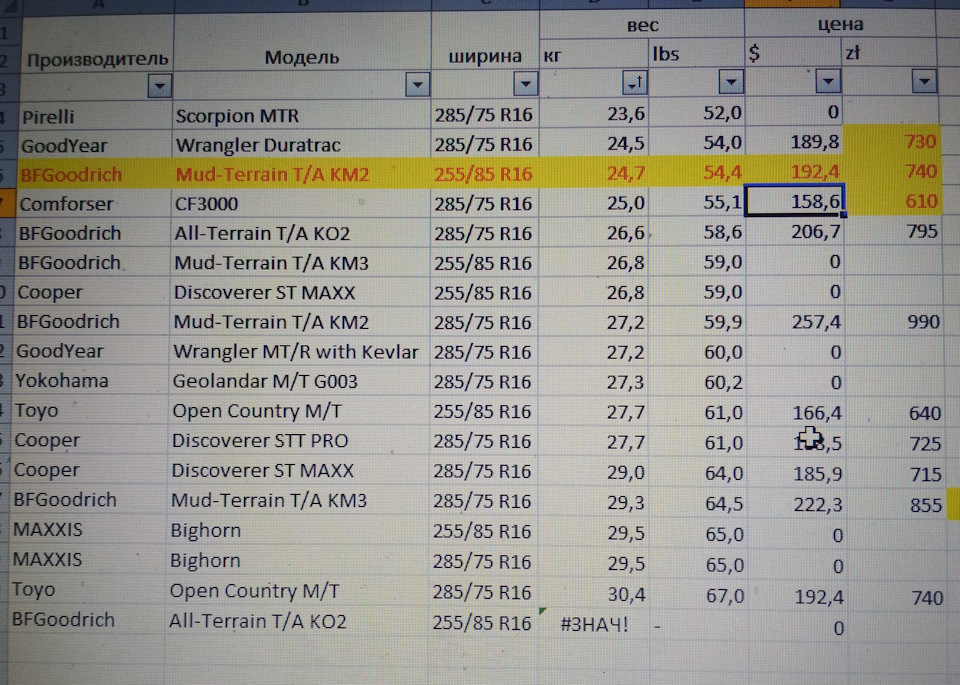Select the 60,2 lbs weight cell
Screen dimensions: 960x685
click(697, 382)
